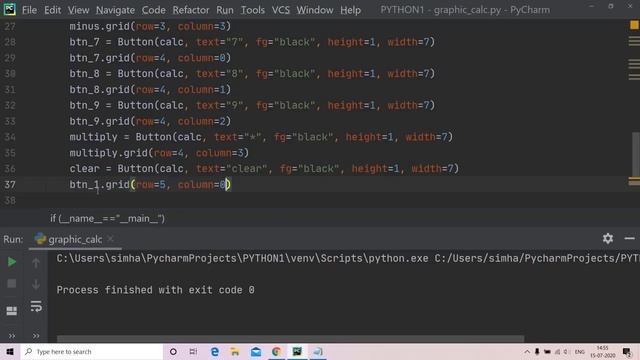The image size is (640, 360).
Task: Click the network tray icon
Action: pyautogui.click(x=557, y=351)
